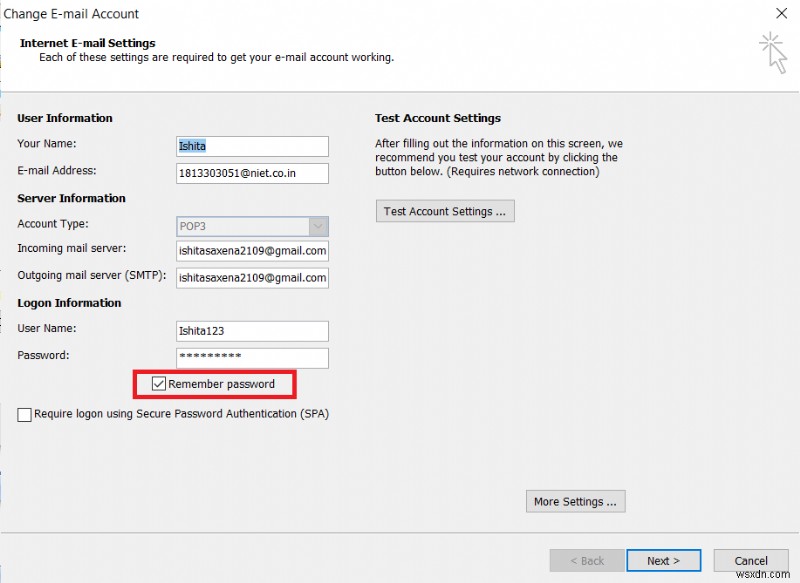
Task: Click the Incoming mail server field
Action: [x=252, y=251]
